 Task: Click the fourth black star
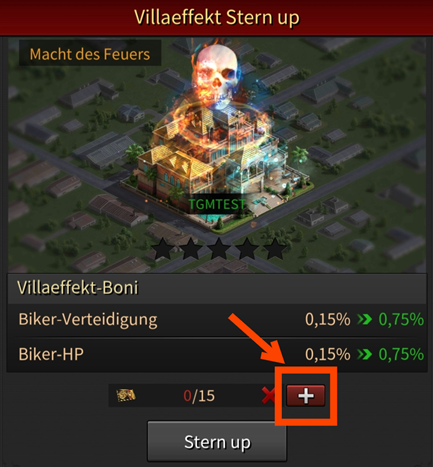(247, 249)
